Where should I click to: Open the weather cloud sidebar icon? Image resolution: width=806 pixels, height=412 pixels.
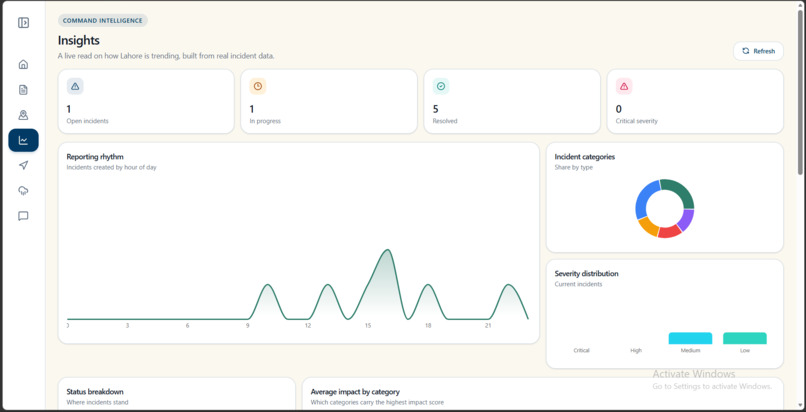23,191
